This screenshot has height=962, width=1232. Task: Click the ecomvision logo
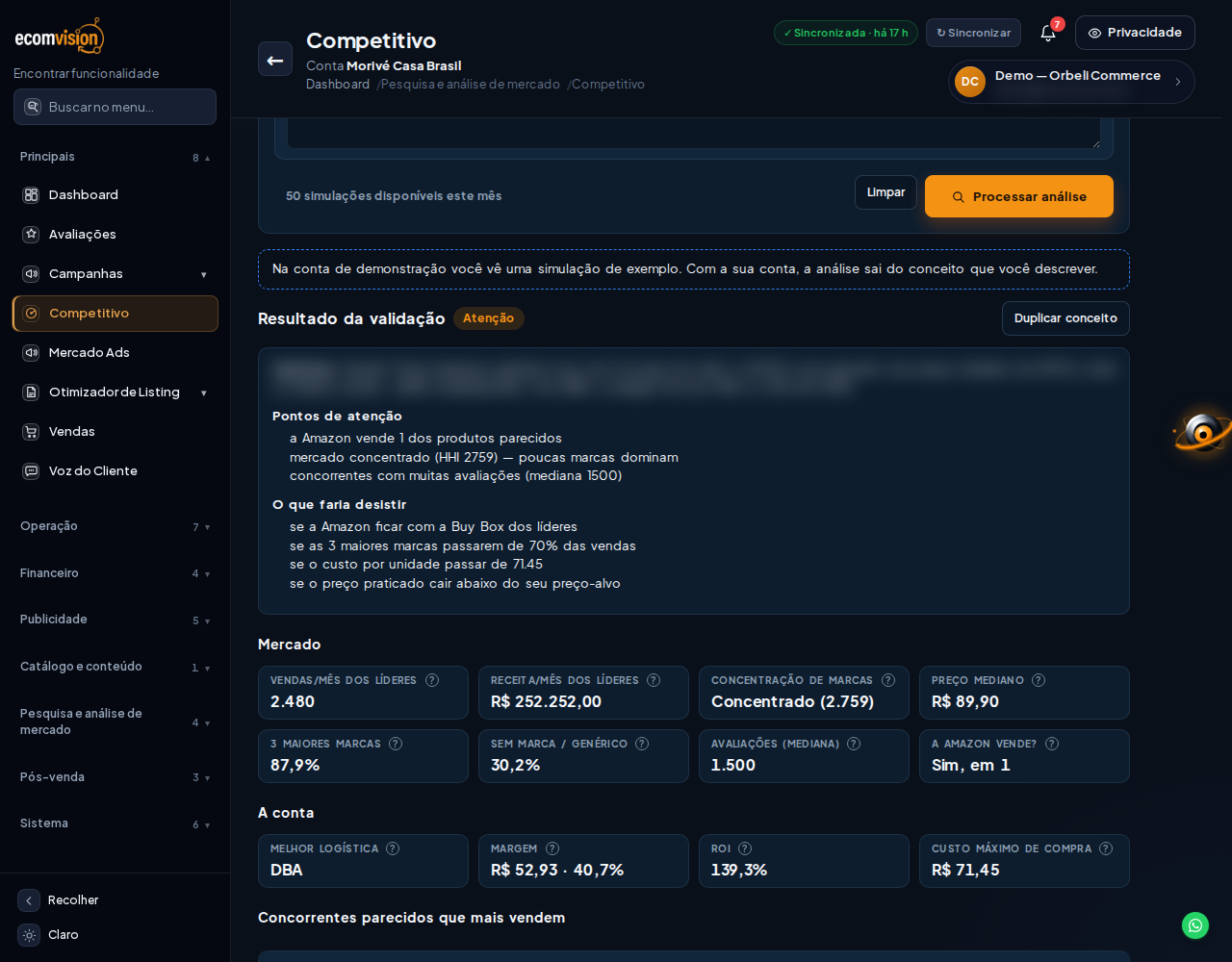(x=60, y=36)
